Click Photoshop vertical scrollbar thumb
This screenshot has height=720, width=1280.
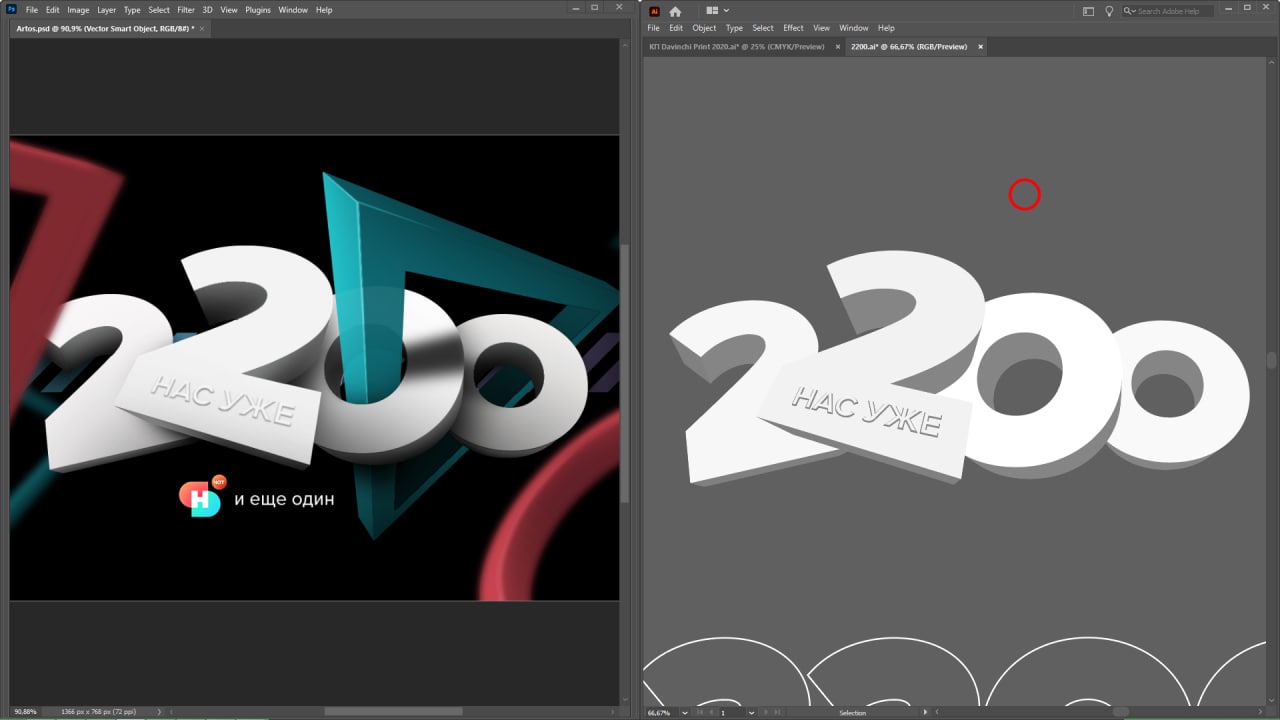tap(625, 375)
